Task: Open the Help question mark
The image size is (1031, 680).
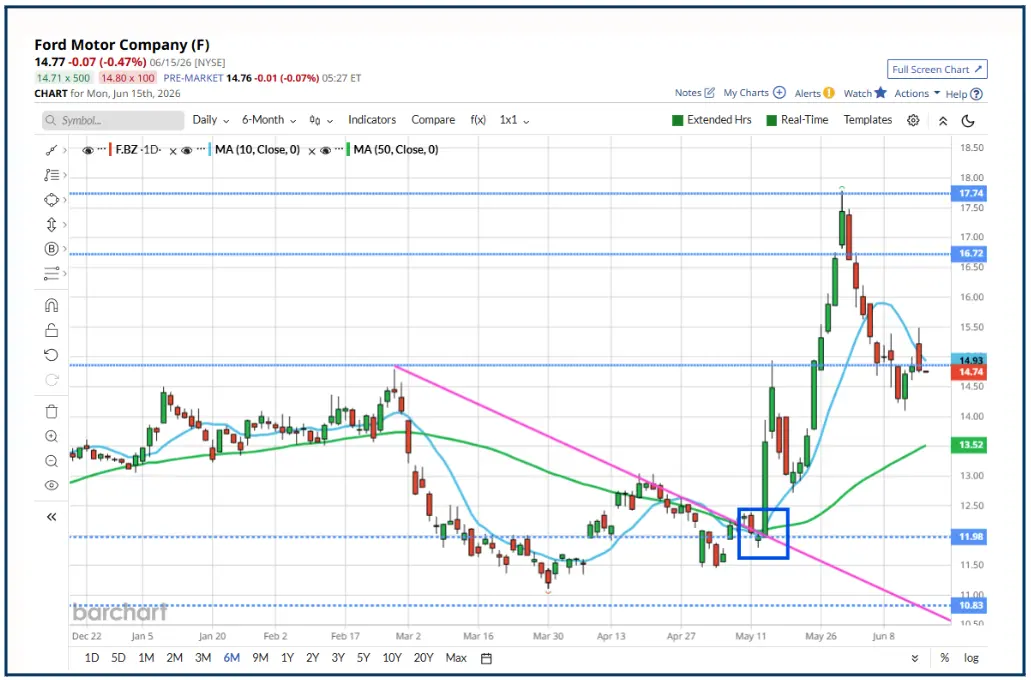Action: pyautogui.click(x=976, y=94)
